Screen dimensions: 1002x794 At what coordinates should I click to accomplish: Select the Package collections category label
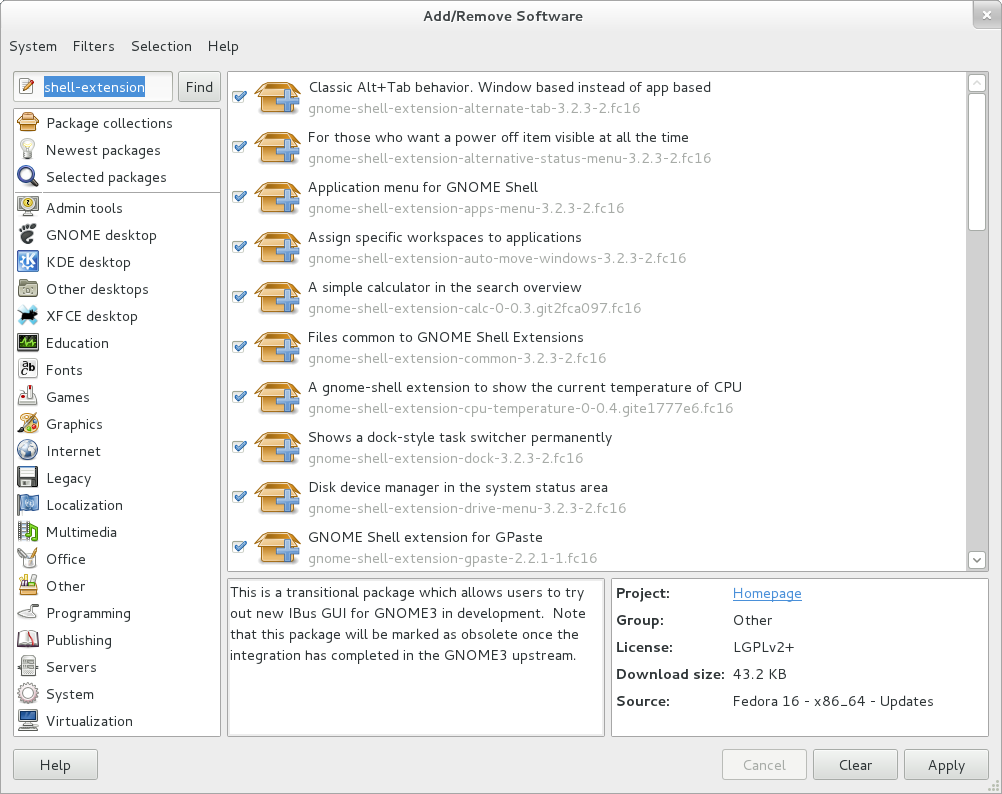point(109,123)
